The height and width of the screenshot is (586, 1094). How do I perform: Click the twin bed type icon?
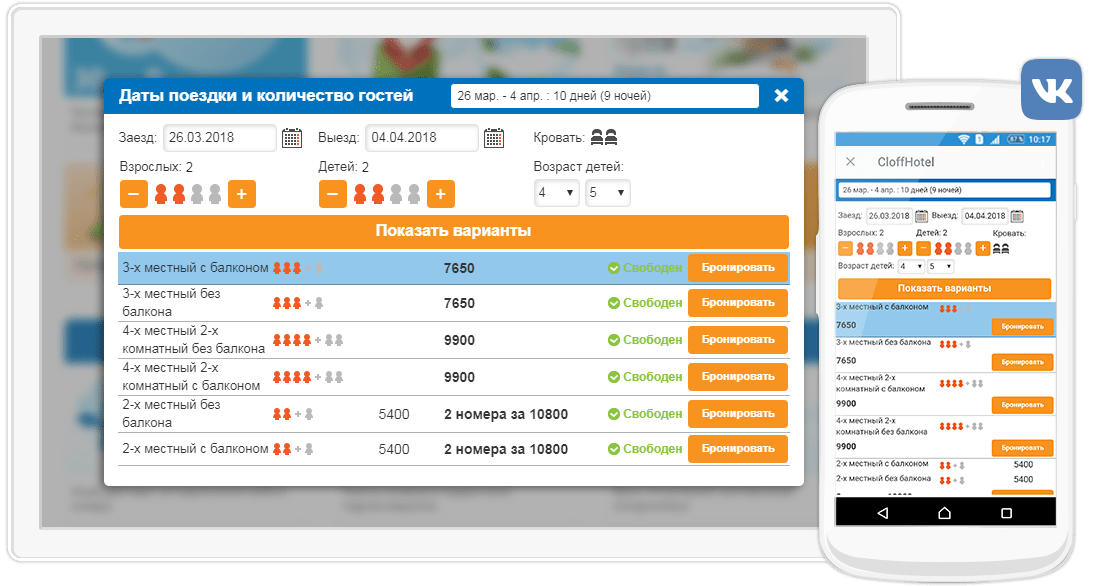pos(604,138)
